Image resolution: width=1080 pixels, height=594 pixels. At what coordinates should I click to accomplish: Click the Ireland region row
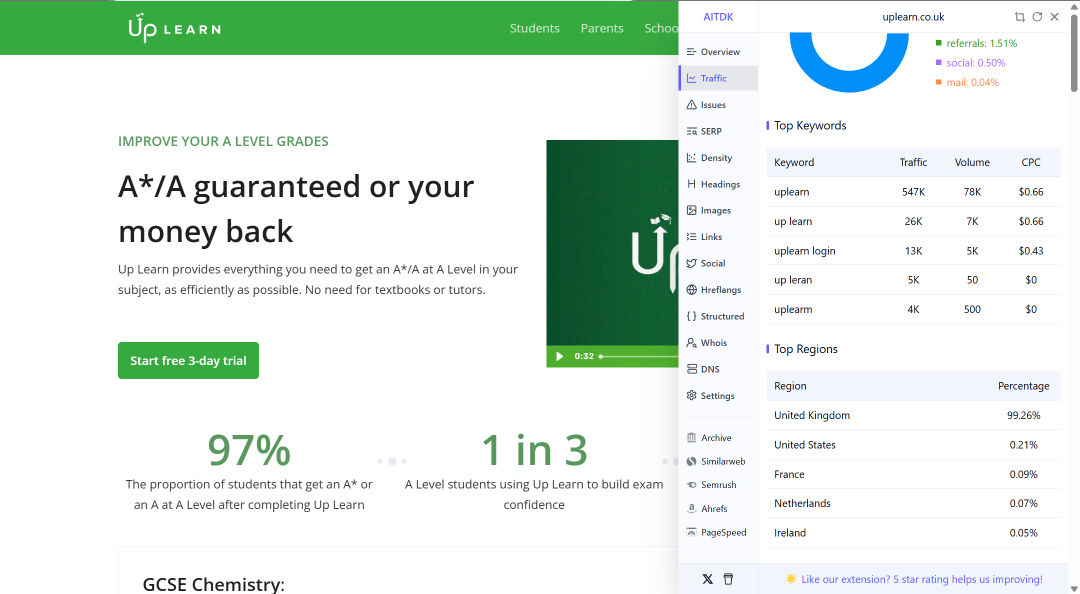(x=913, y=533)
